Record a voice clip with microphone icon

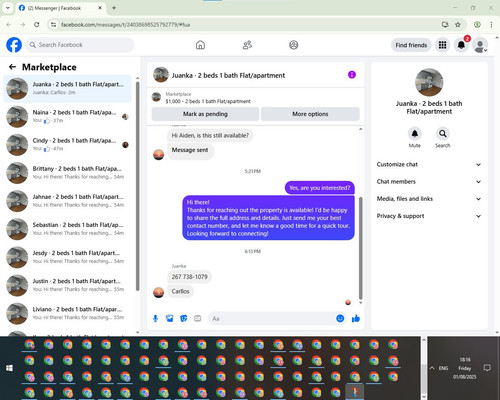(x=155, y=318)
